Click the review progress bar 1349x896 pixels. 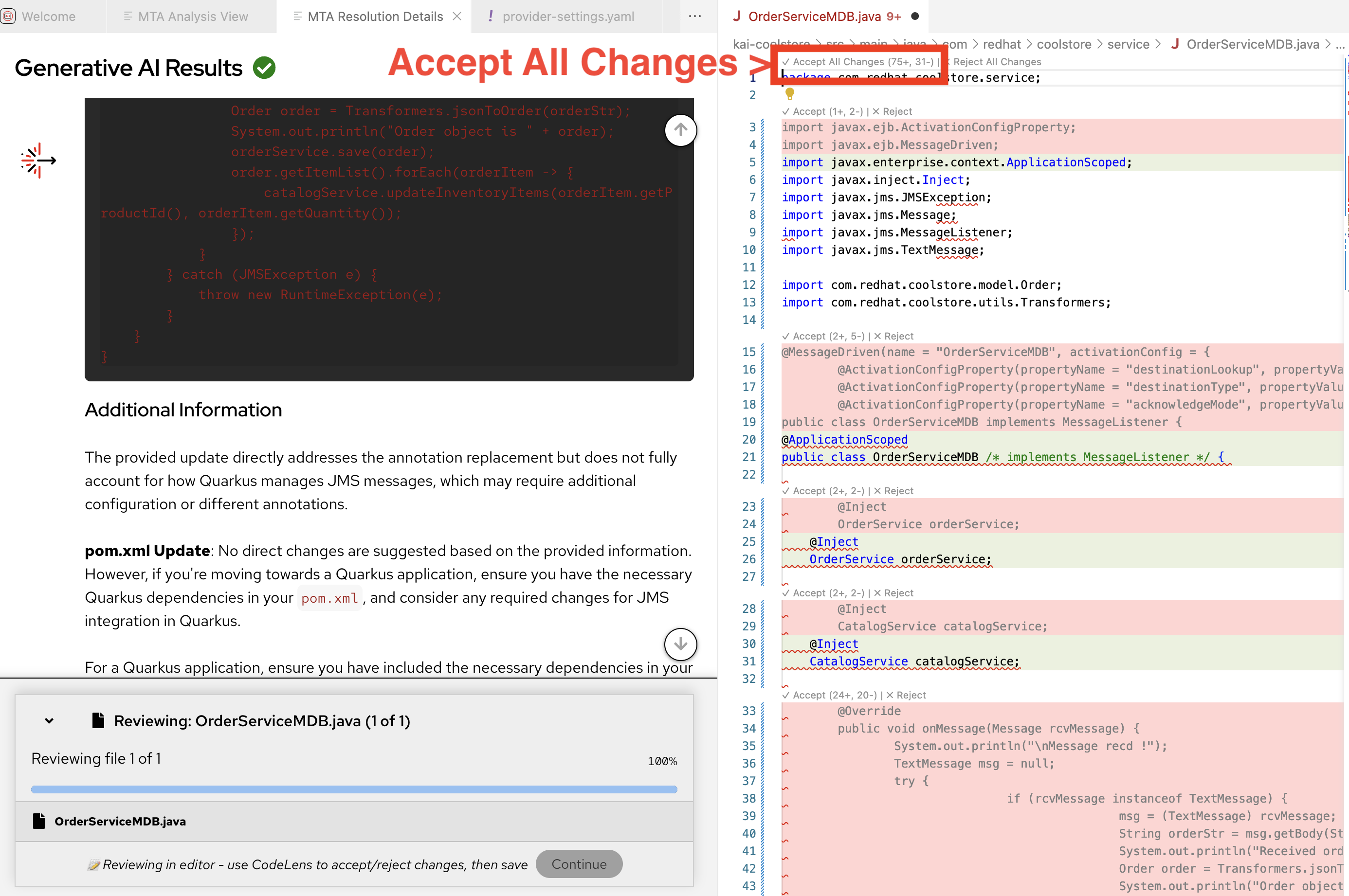[x=354, y=789]
